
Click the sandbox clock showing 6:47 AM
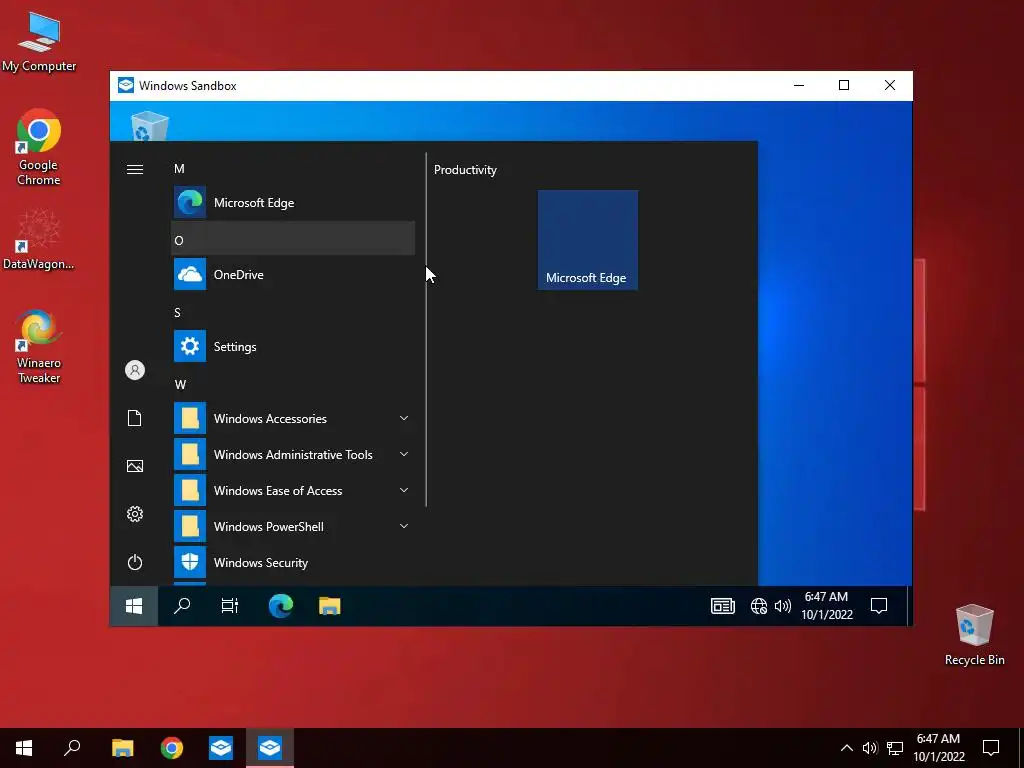tap(827, 605)
